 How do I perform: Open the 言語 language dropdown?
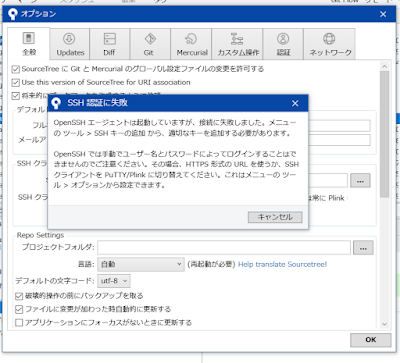pos(141,264)
